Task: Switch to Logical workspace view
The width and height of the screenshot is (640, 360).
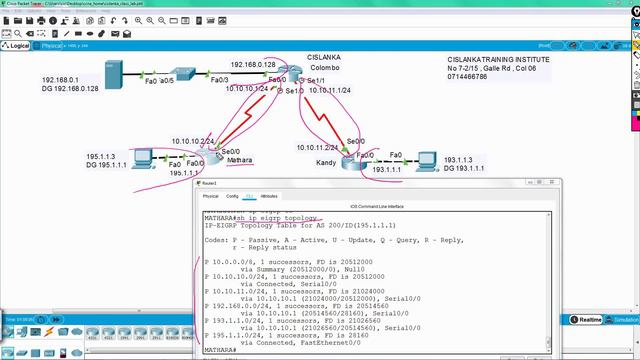Action: [16, 46]
